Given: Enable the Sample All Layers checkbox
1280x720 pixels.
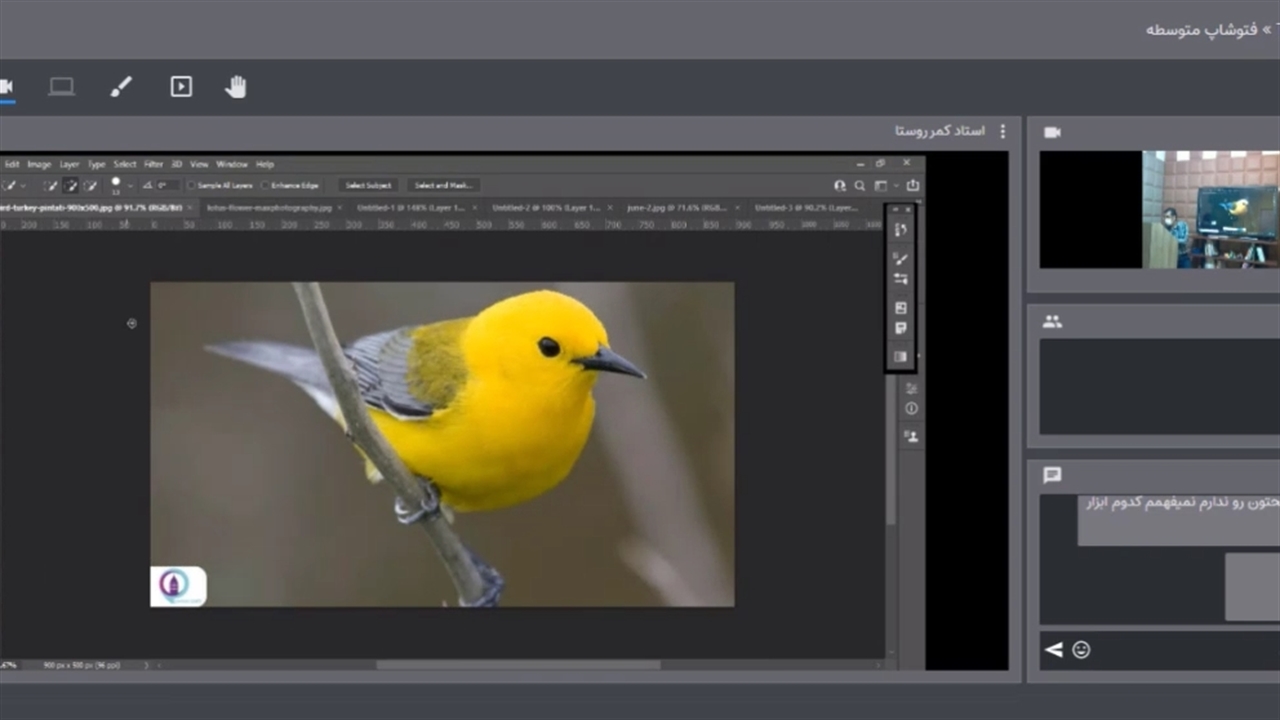Looking at the screenshot, I should click(x=192, y=185).
